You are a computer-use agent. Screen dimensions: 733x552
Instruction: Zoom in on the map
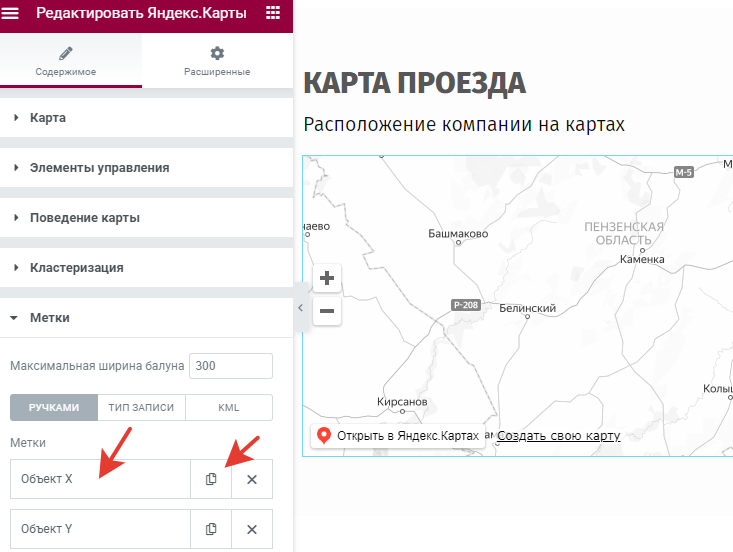(x=327, y=279)
